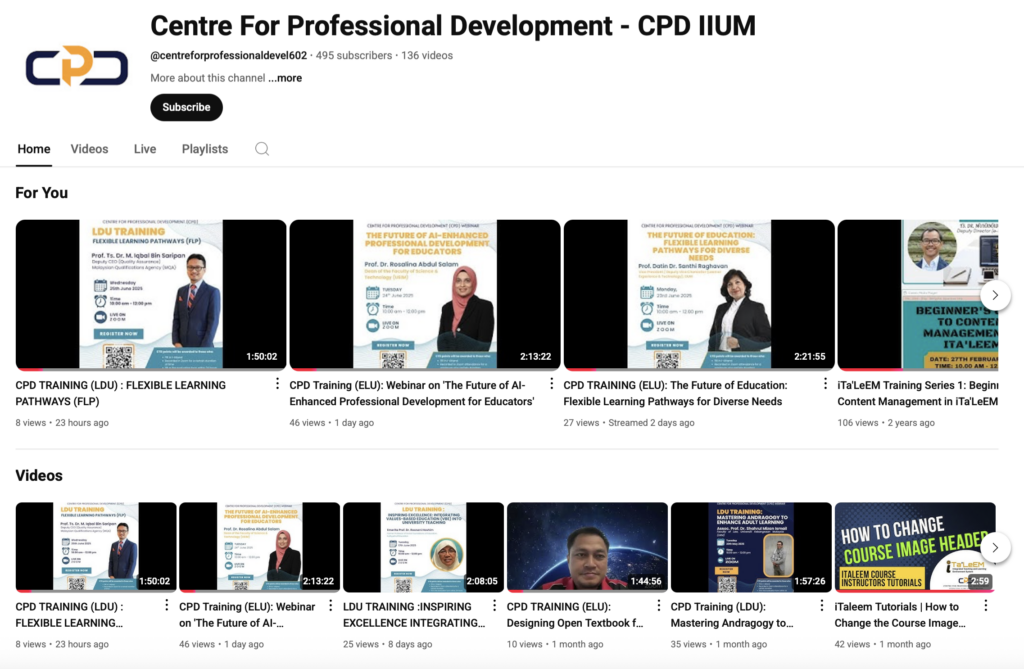Image resolution: width=1024 pixels, height=669 pixels.
Task: Open three-dot menu of iTaleem Tutorials video
Action: 985,606
